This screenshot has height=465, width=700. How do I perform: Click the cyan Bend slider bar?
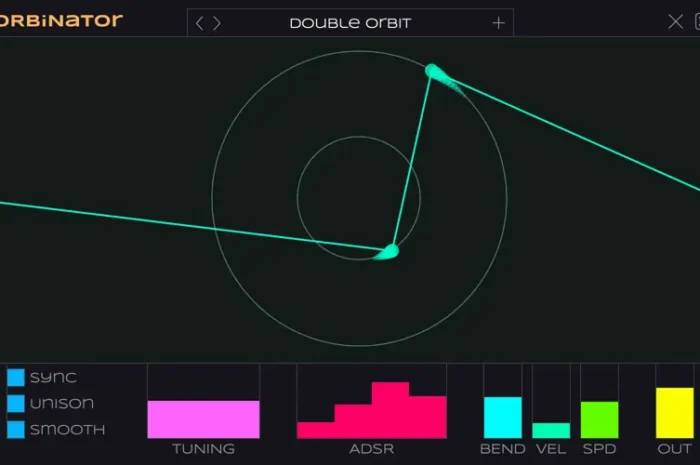(503, 417)
